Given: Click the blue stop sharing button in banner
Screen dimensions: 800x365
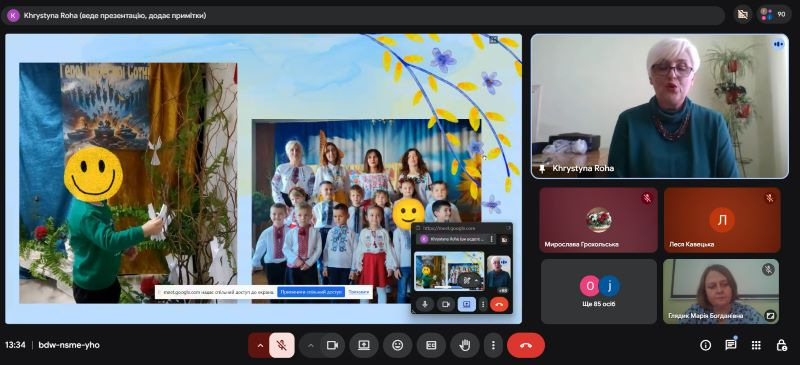Looking at the screenshot, I should pyautogui.click(x=311, y=292).
